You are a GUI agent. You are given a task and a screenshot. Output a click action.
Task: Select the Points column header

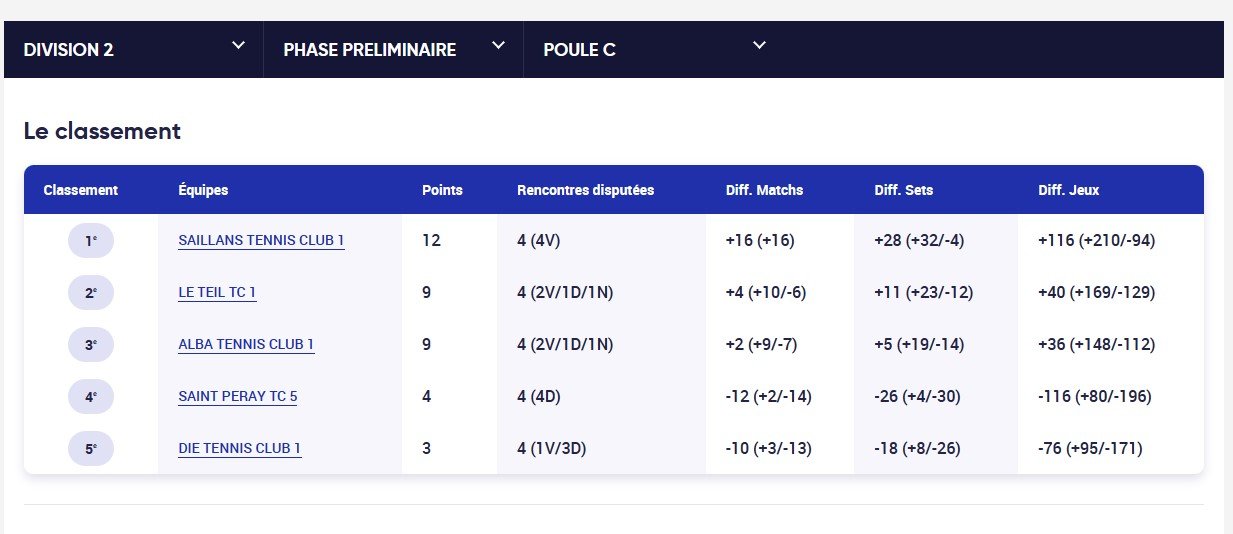click(442, 190)
